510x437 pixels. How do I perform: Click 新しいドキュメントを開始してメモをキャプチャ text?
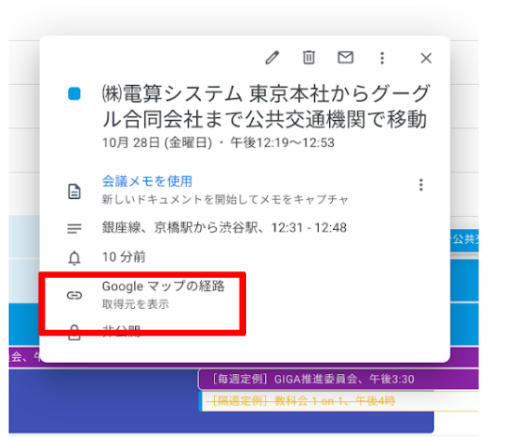coord(225,199)
